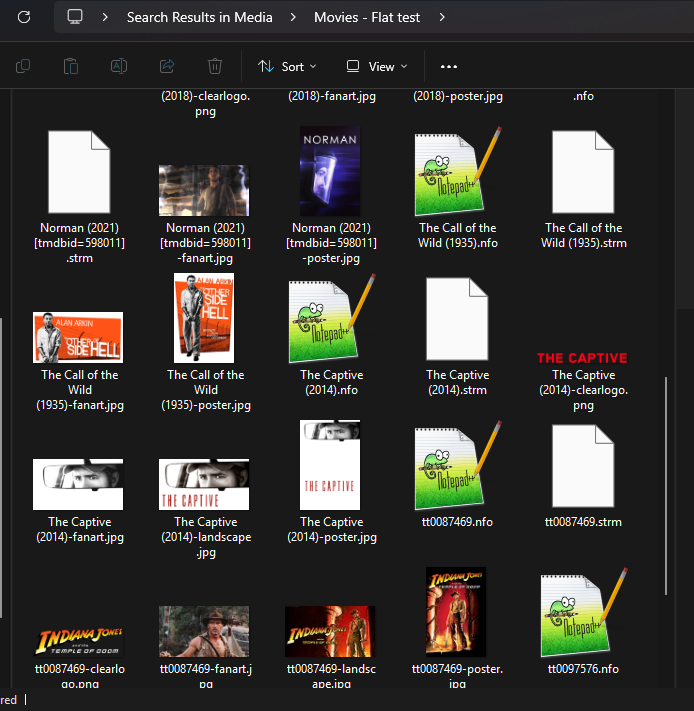
Task: Open the Sort dropdown menu
Action: tap(287, 66)
